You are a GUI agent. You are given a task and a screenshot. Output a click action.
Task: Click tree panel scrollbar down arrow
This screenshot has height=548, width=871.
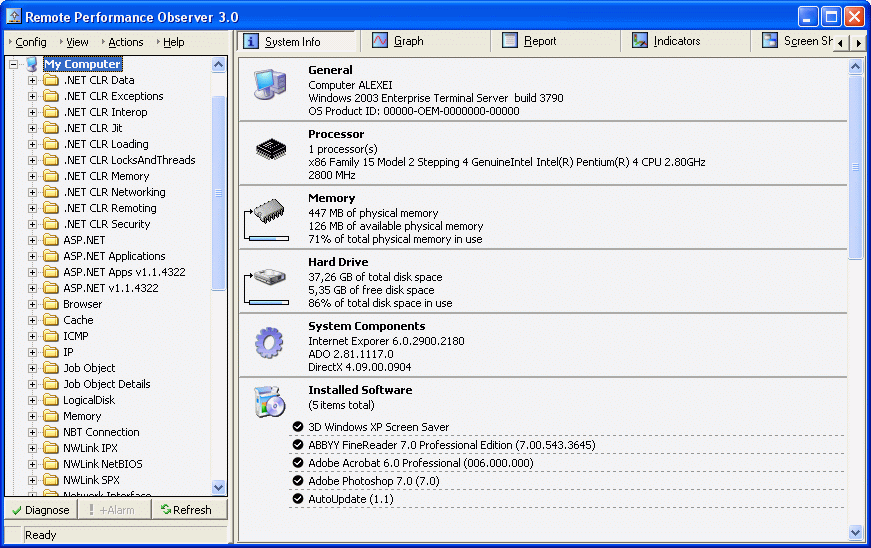pos(218,487)
